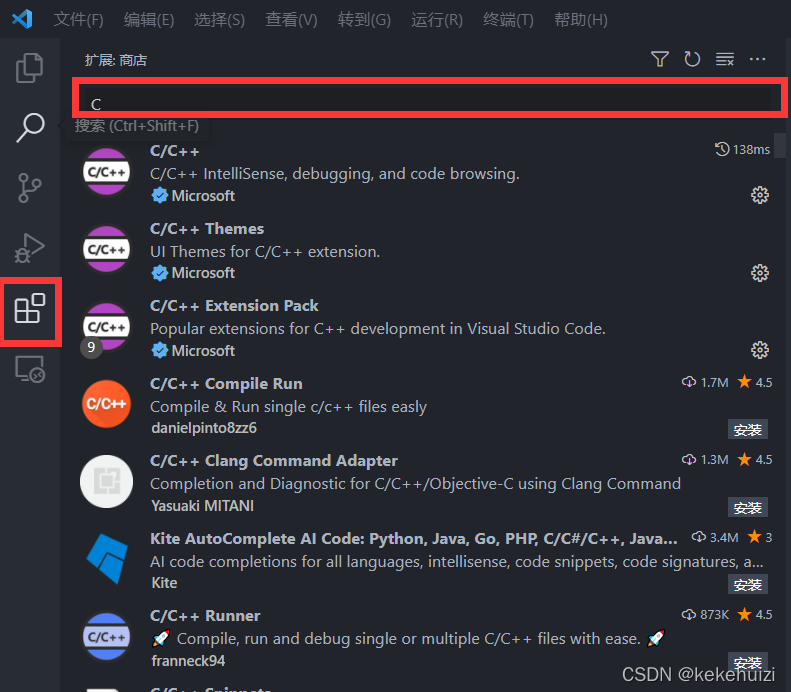Open the C/C++ Themes title

207,228
